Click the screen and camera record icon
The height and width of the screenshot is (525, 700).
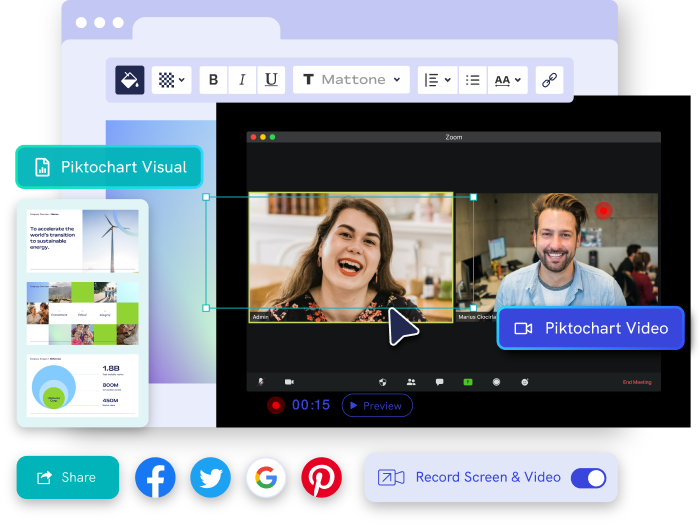(x=391, y=478)
